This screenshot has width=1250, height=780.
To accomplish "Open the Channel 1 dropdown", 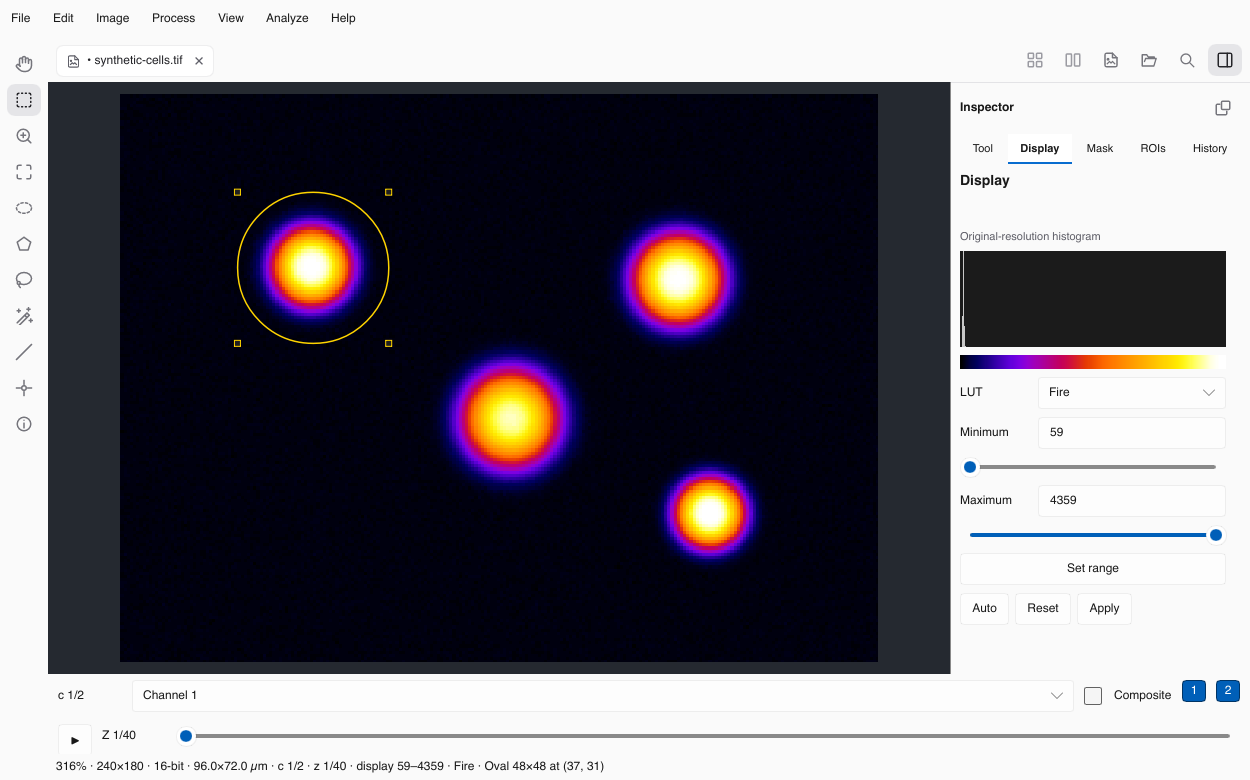I will (x=603, y=695).
